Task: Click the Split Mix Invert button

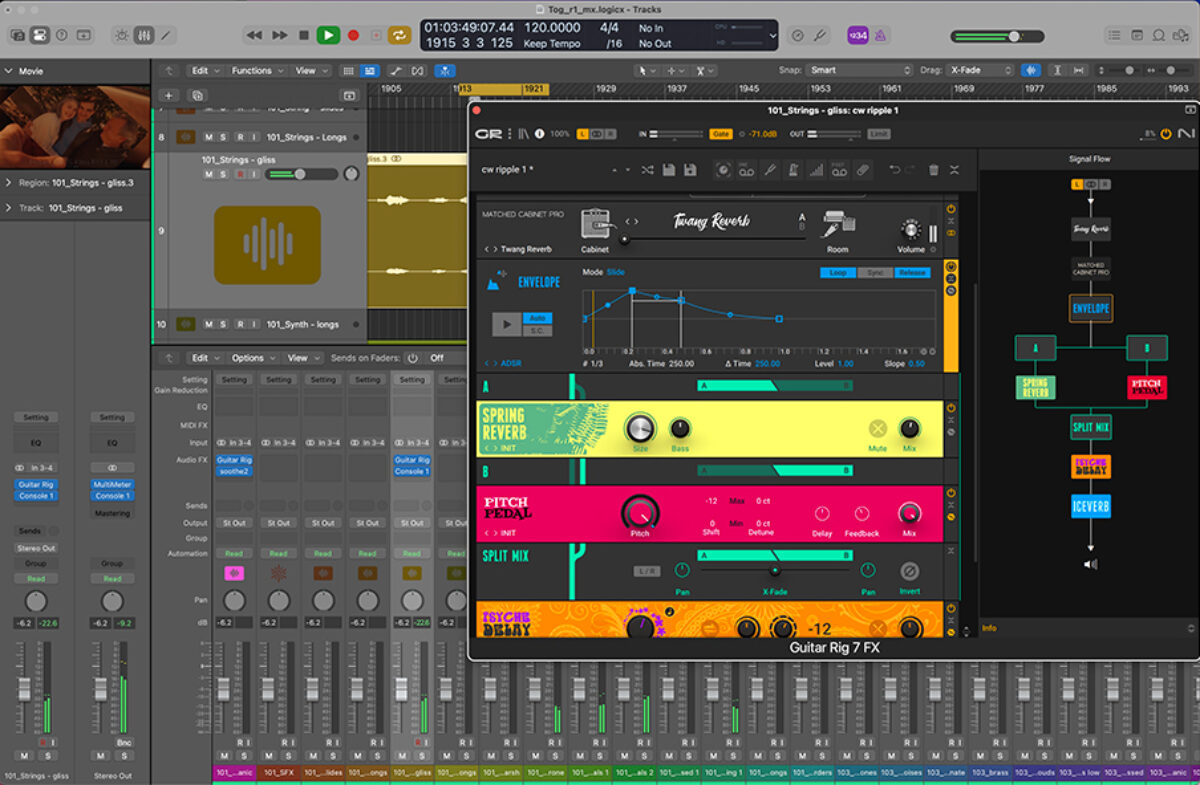Action: click(x=910, y=572)
